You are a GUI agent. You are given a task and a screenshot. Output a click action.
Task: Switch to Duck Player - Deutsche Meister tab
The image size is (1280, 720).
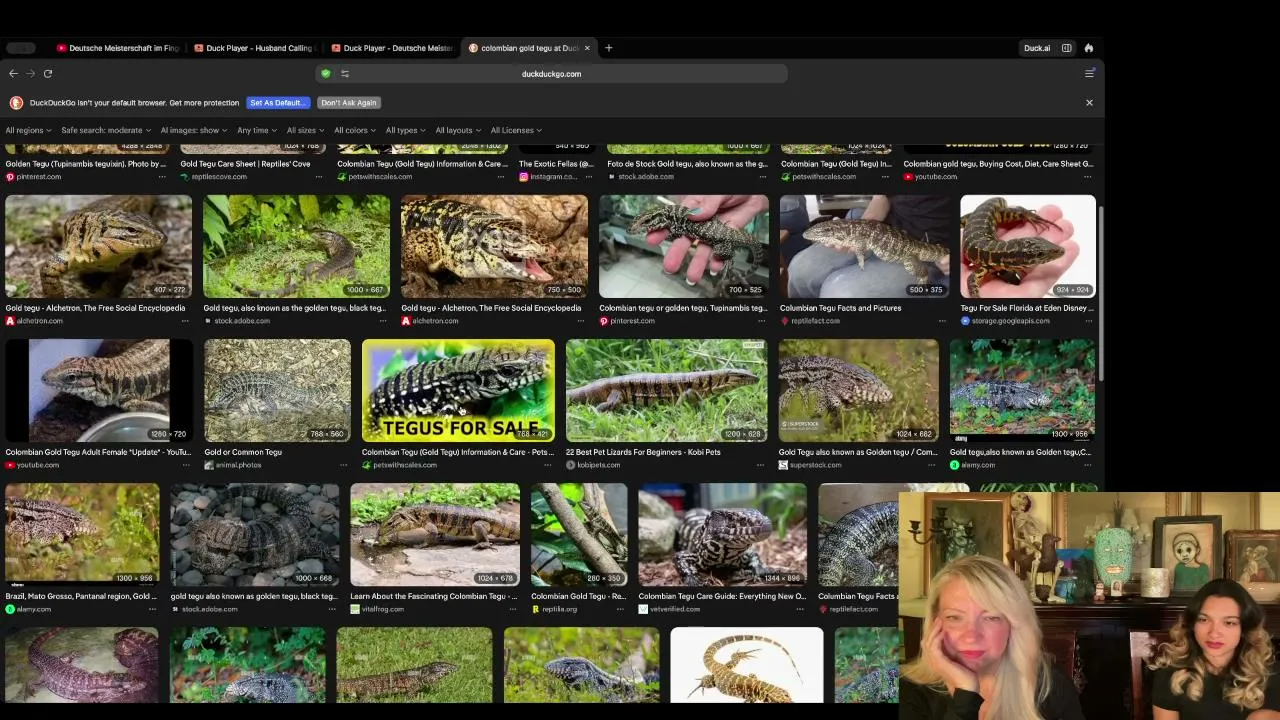click(x=392, y=48)
